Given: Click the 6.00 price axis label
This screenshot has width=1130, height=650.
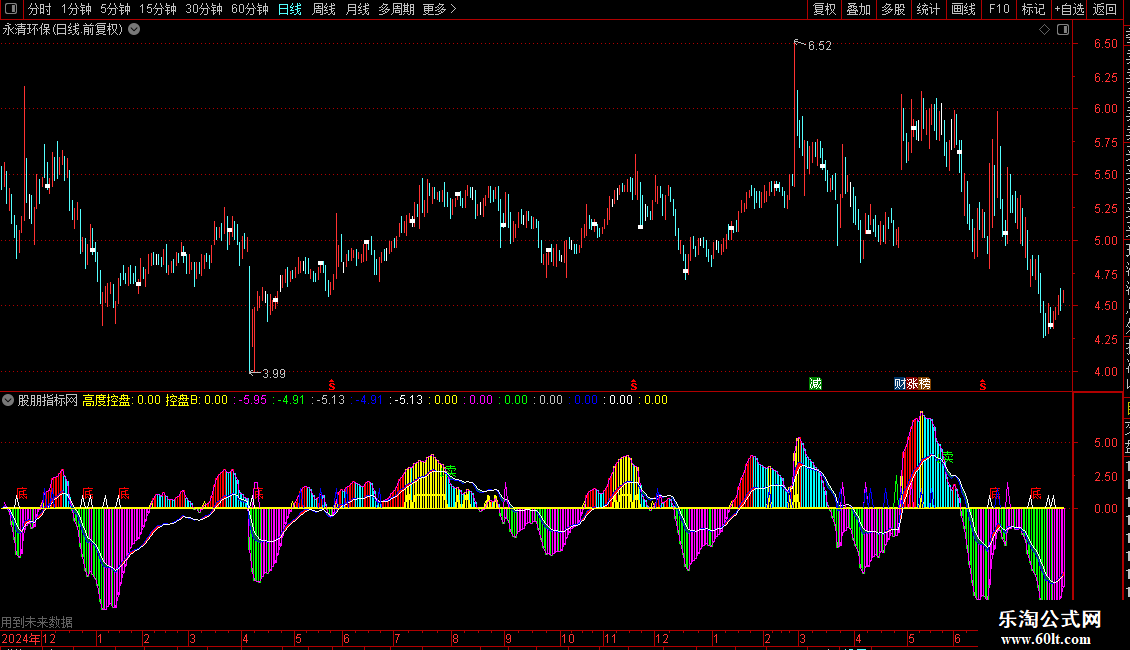Looking at the screenshot, I should tap(1105, 109).
